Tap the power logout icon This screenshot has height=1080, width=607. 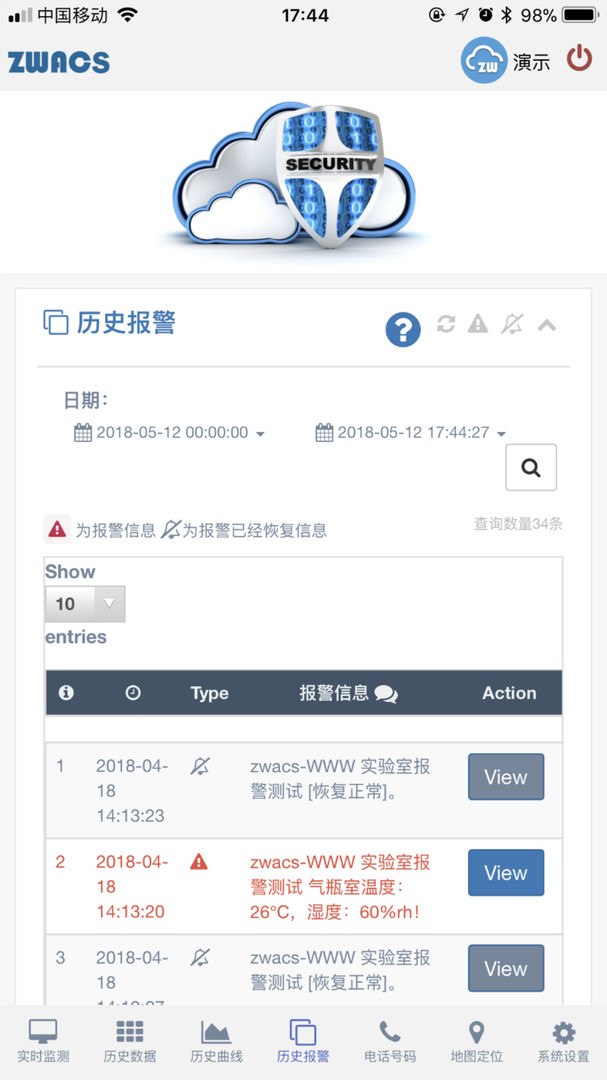580,58
